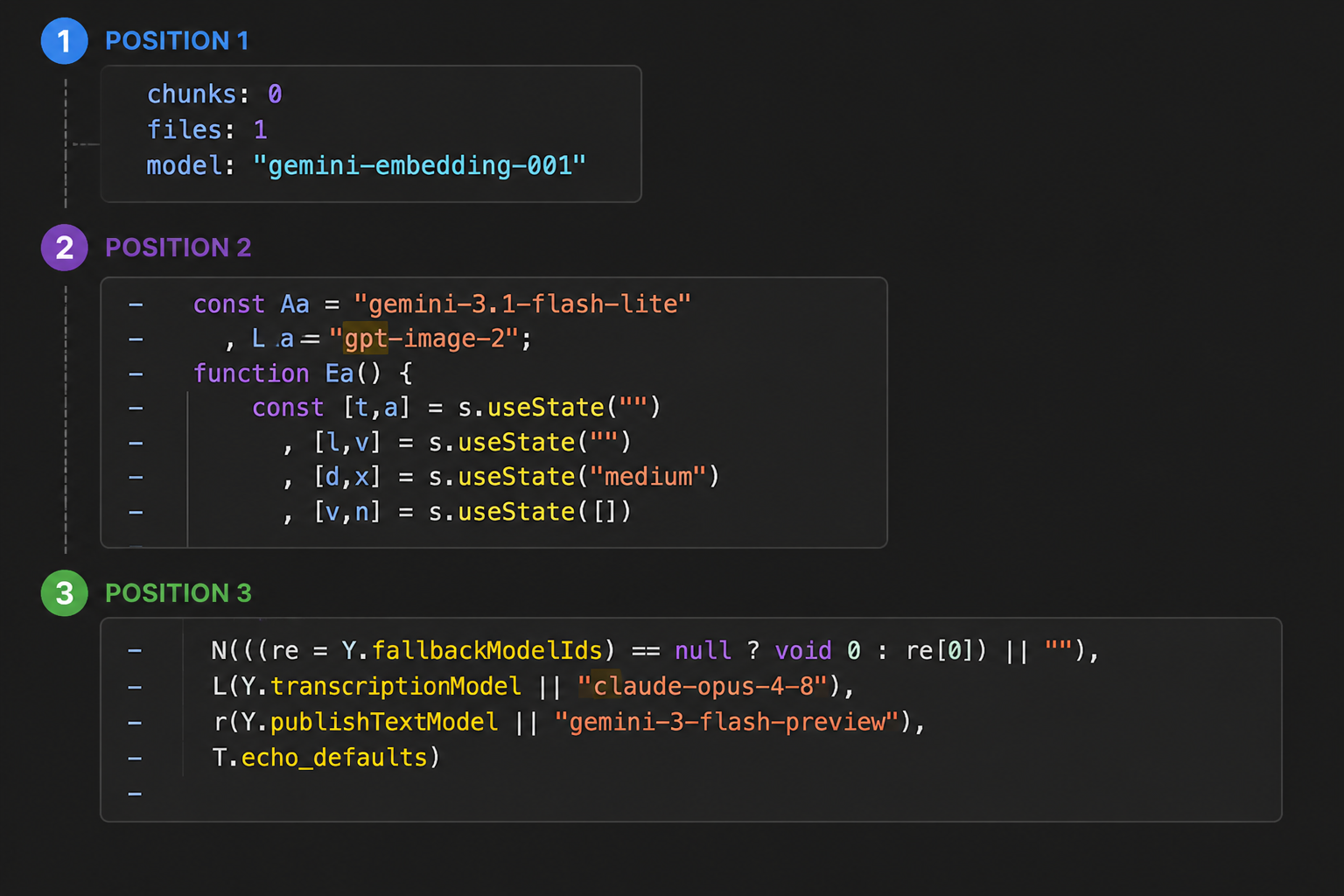Click the dash marker beside "L(Y.transcriptionModel" line

pyautogui.click(x=135, y=687)
